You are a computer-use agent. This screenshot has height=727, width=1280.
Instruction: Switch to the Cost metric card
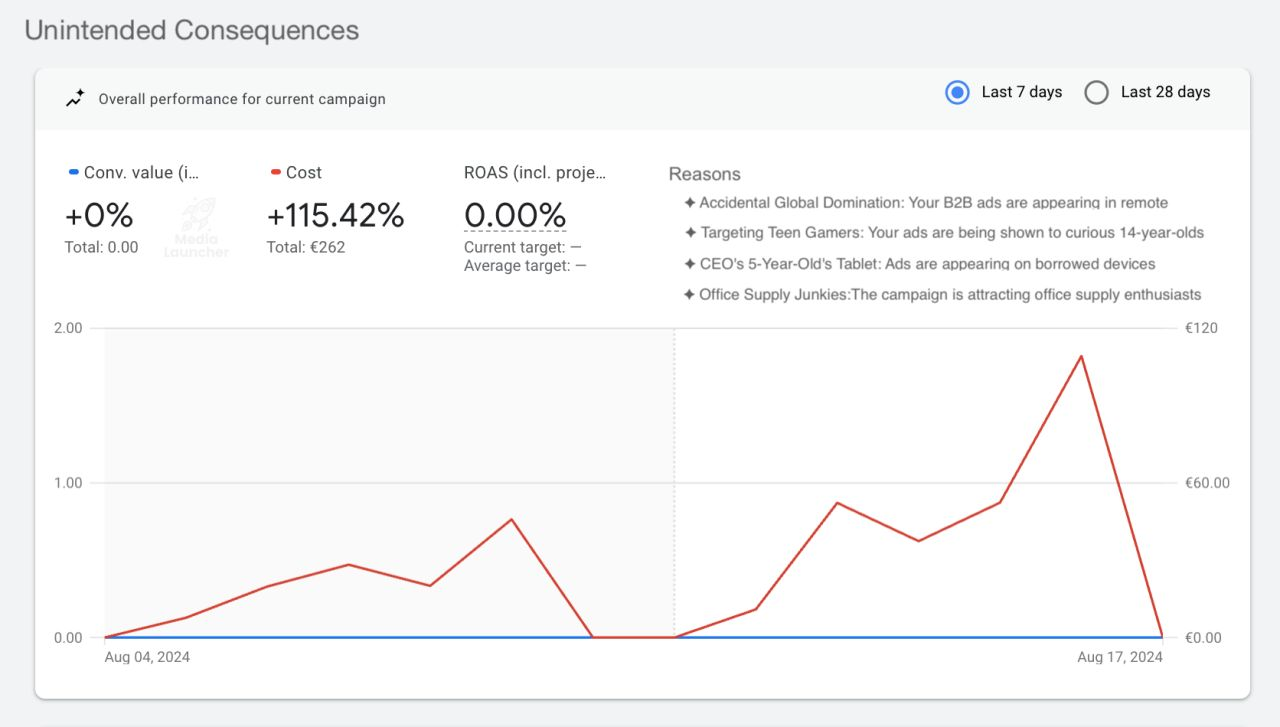(x=335, y=215)
